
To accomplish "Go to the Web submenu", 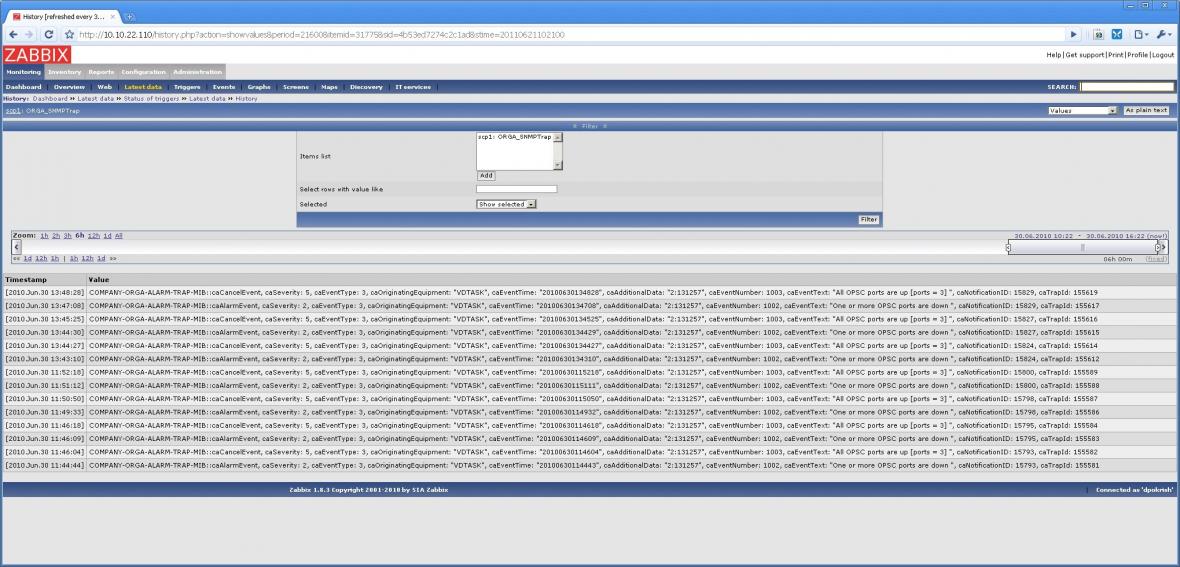I will [105, 87].
